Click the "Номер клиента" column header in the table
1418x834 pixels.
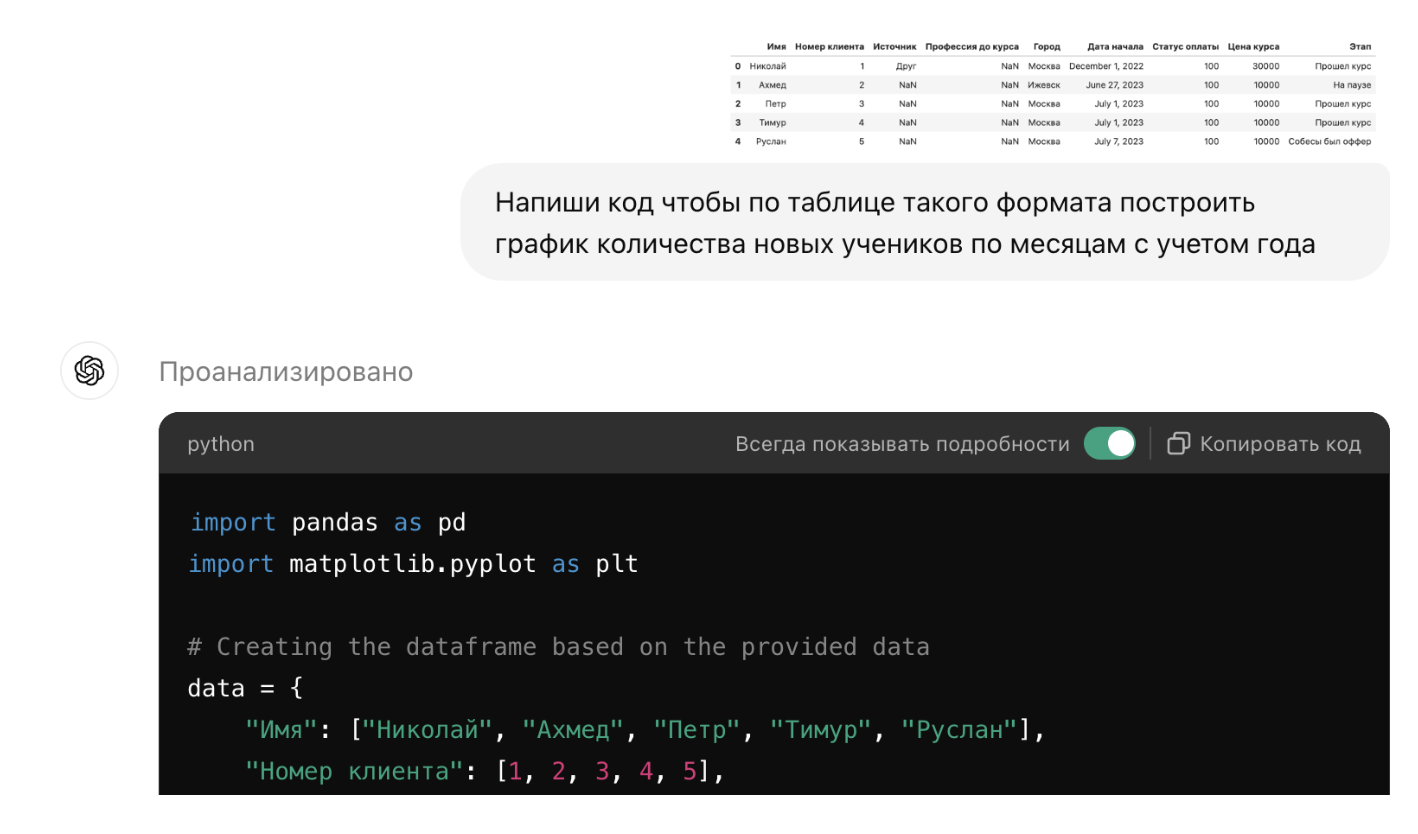tap(829, 47)
